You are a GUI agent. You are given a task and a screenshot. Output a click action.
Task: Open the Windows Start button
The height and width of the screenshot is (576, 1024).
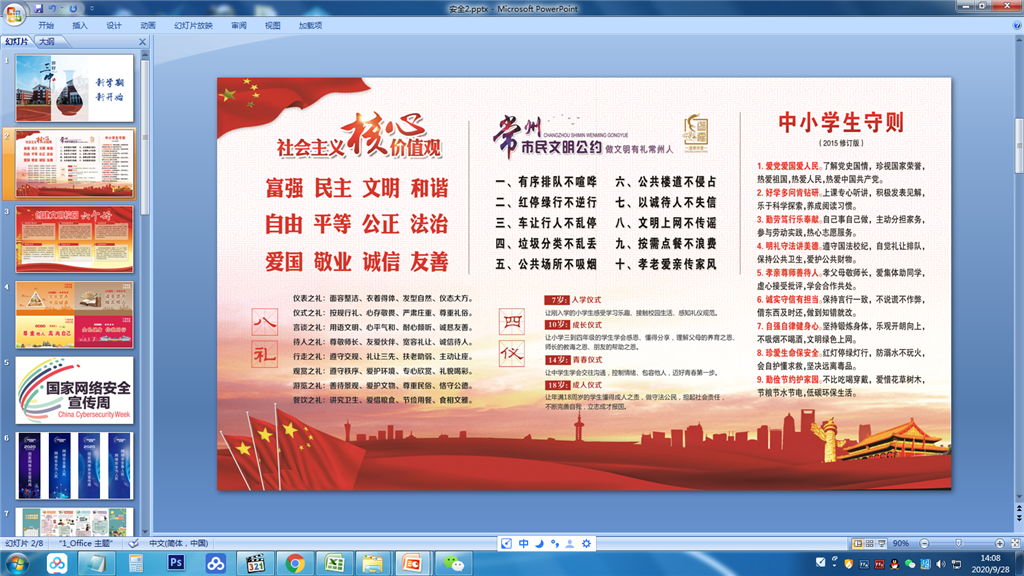(x=16, y=564)
